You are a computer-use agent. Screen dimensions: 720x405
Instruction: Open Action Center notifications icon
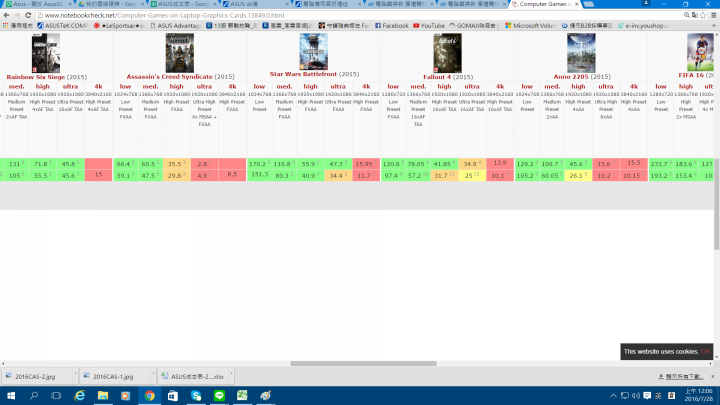pyautogui.click(x=647, y=395)
